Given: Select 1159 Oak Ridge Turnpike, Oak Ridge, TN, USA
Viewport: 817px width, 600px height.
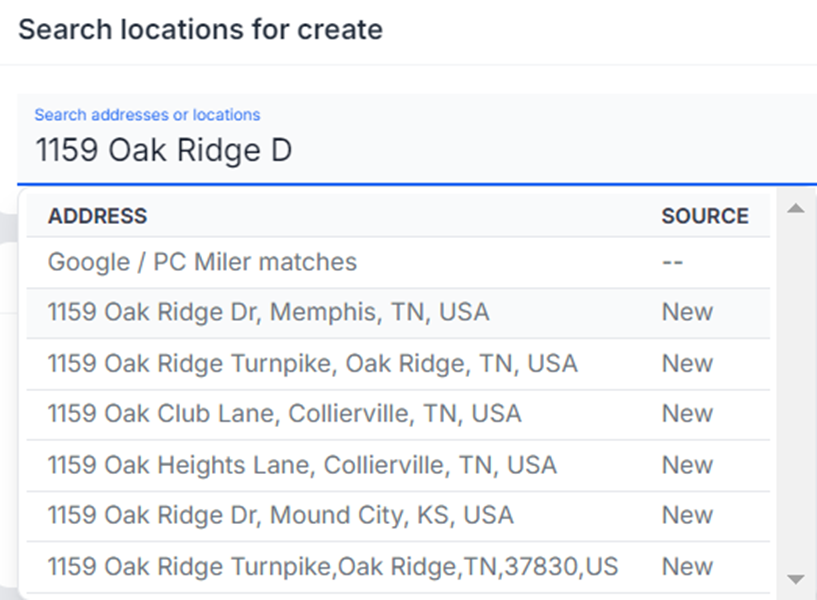Looking at the screenshot, I should tap(312, 363).
